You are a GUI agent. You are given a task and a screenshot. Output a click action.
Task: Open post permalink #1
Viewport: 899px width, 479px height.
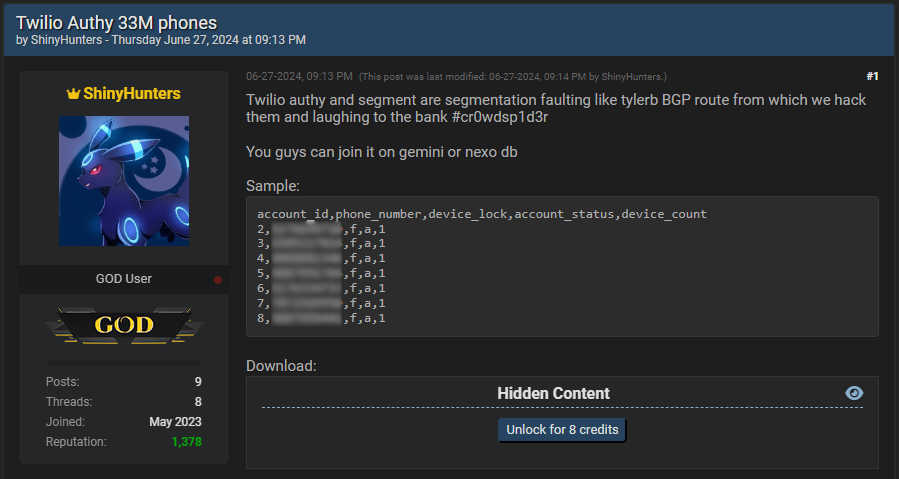tap(872, 76)
